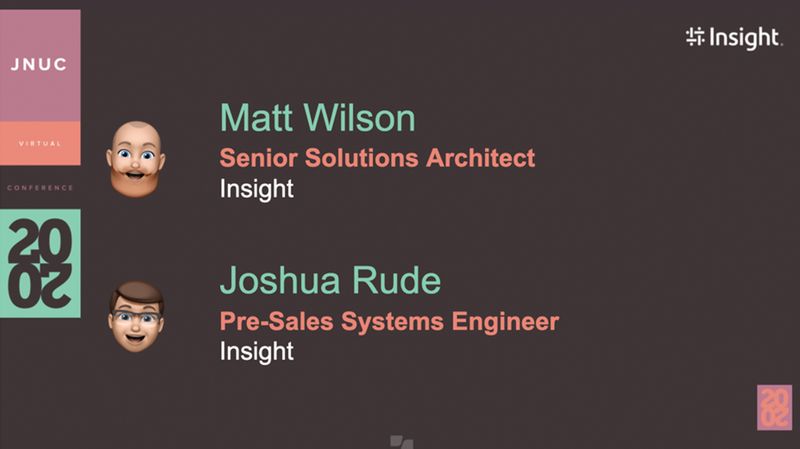Click the CONFERENCE text label

pos(40,188)
